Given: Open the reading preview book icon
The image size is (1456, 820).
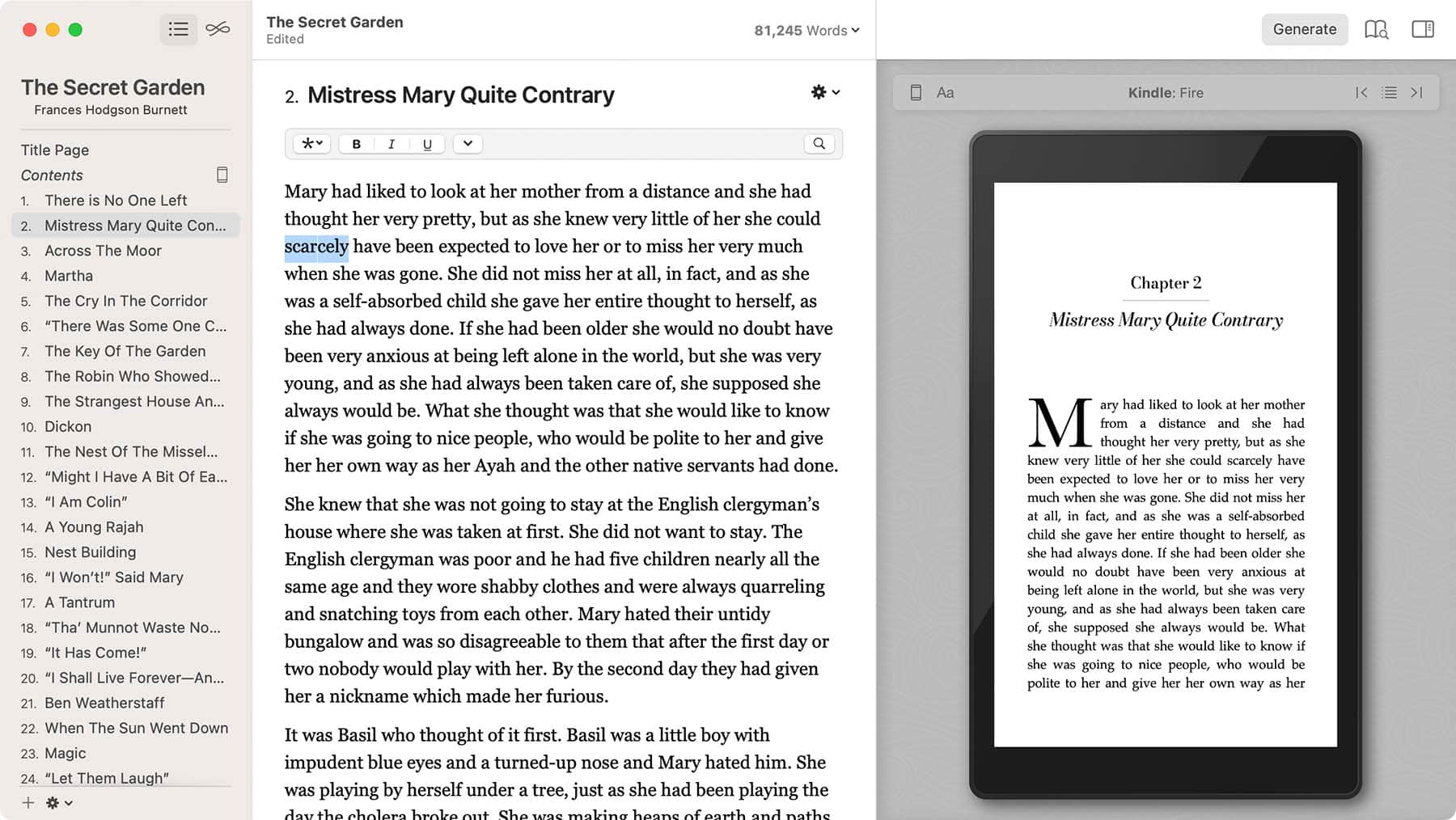Looking at the screenshot, I should 1376,29.
